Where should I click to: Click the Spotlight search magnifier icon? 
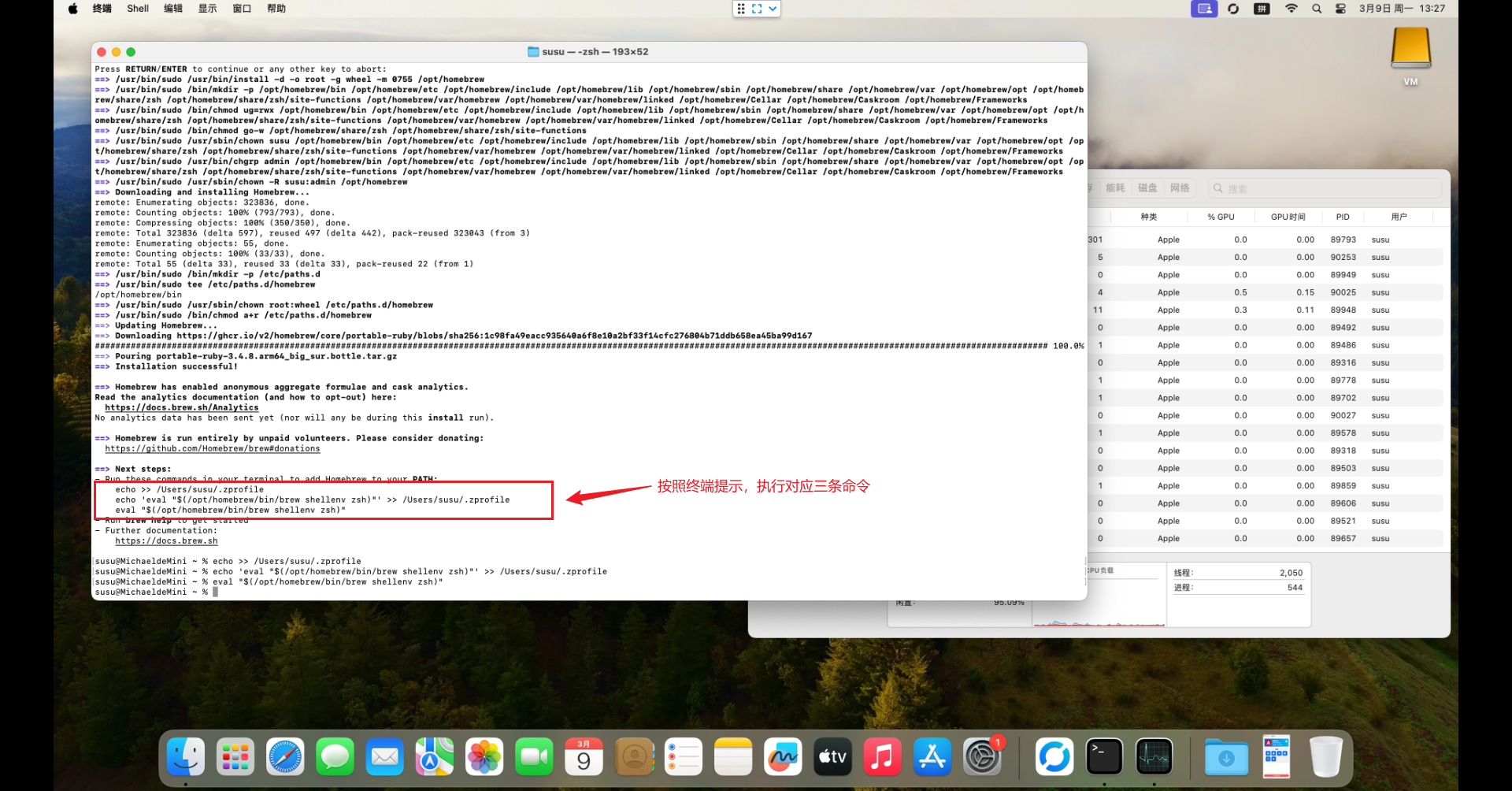click(1317, 9)
